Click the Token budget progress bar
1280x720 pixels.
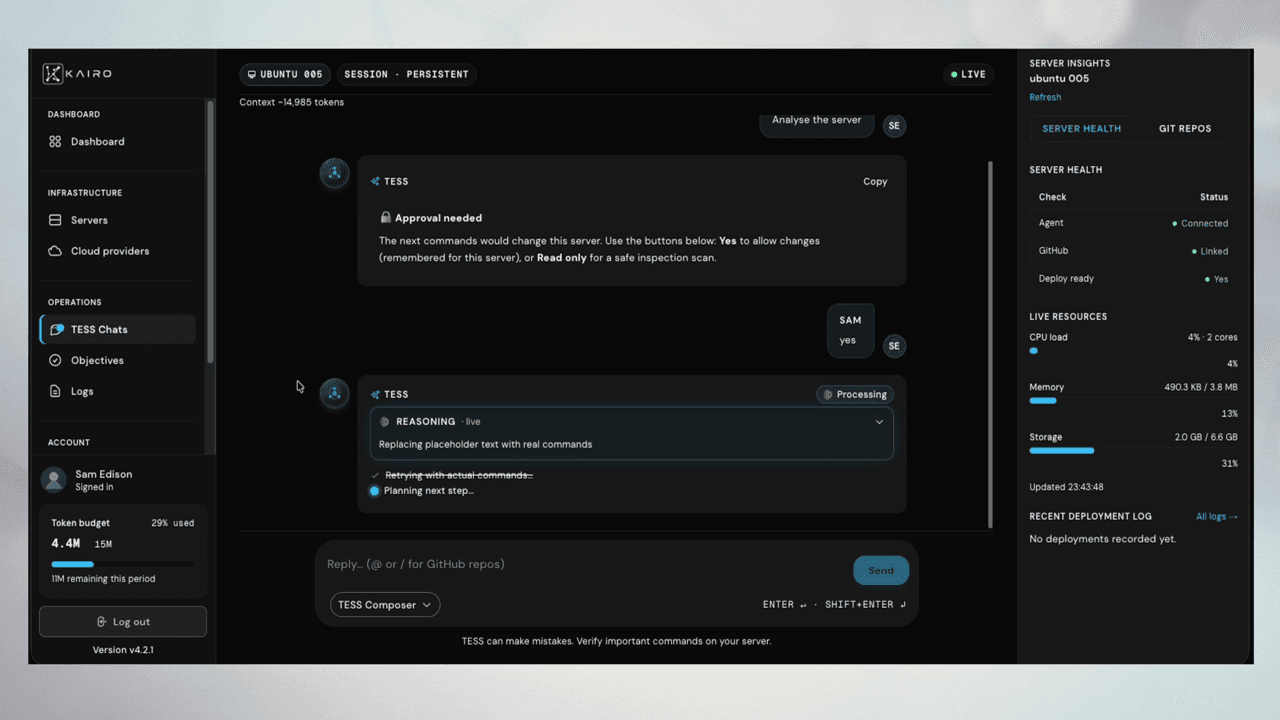tap(123, 564)
